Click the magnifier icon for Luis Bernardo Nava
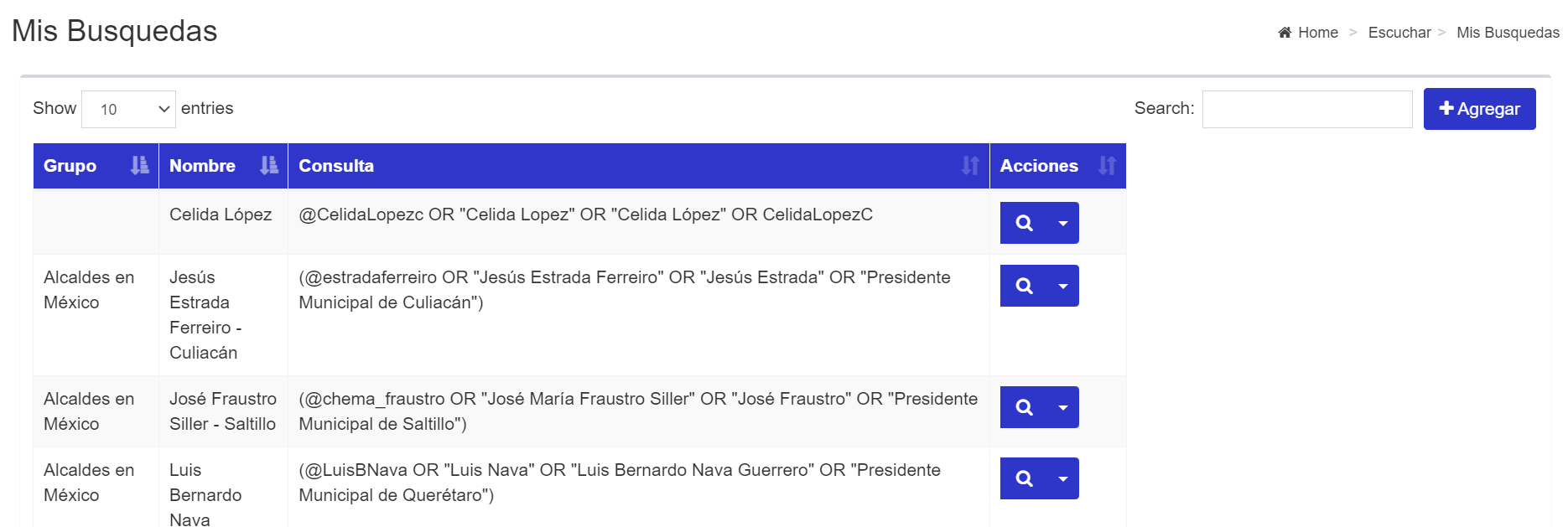The image size is (1568, 527). pos(1024,478)
